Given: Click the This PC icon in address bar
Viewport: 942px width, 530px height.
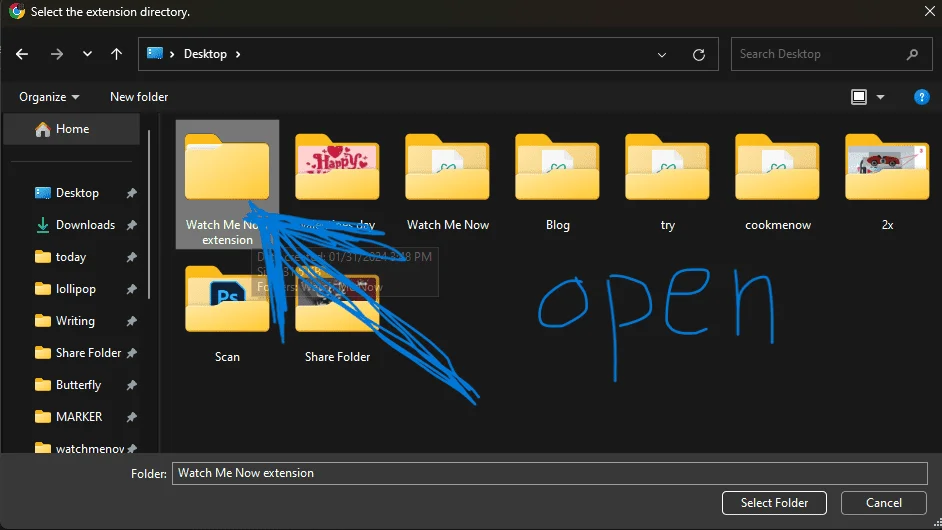Looking at the screenshot, I should (x=155, y=53).
